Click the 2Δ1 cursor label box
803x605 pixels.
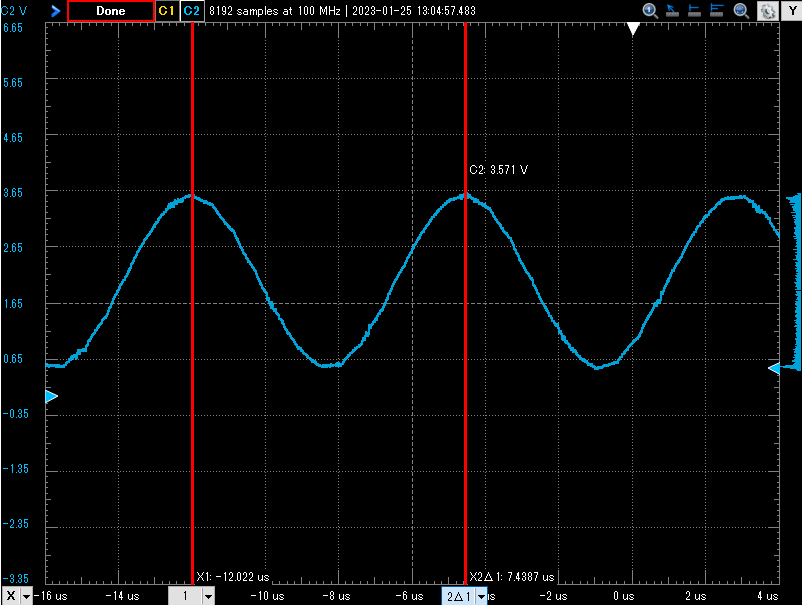coord(459,596)
